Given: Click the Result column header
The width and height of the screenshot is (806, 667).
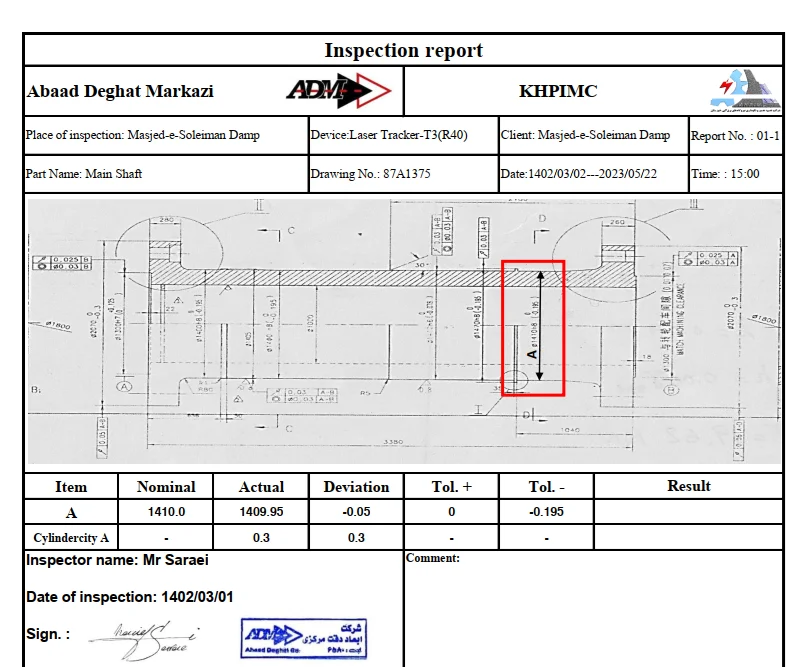Looking at the screenshot, I should click(x=688, y=486).
